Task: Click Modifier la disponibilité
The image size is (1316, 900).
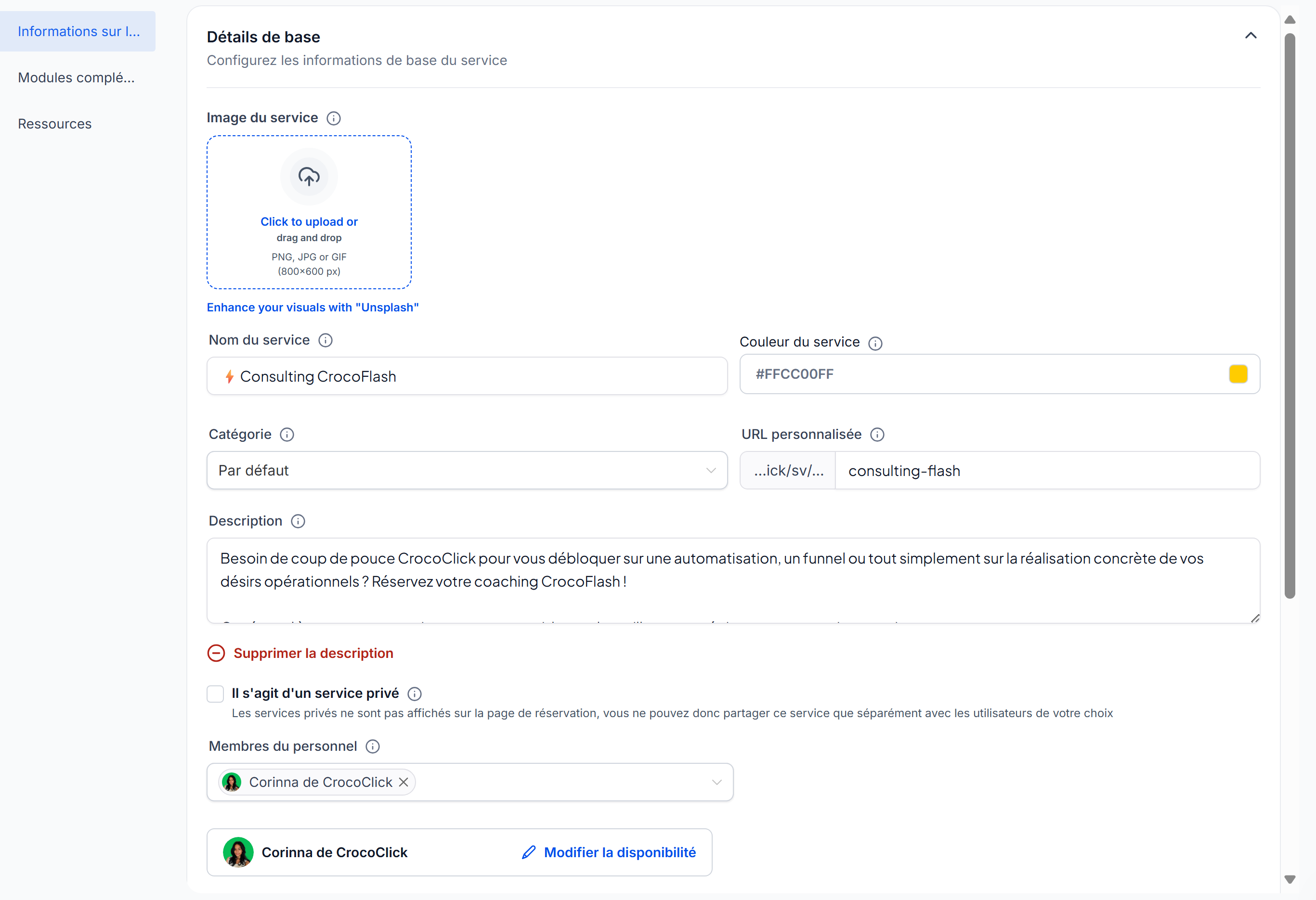Action: click(x=620, y=852)
